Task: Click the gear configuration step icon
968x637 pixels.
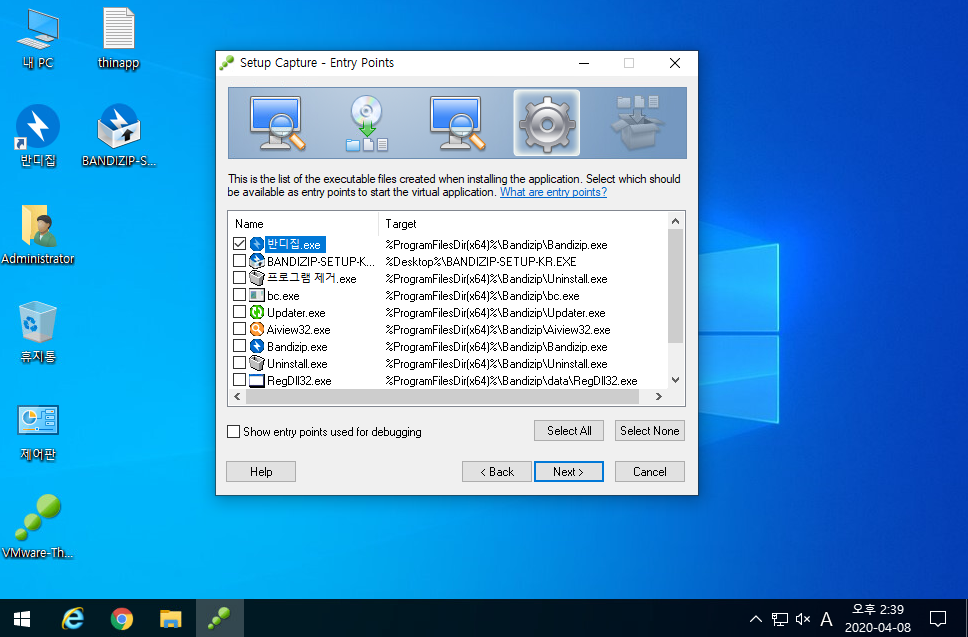Action: pyautogui.click(x=546, y=123)
